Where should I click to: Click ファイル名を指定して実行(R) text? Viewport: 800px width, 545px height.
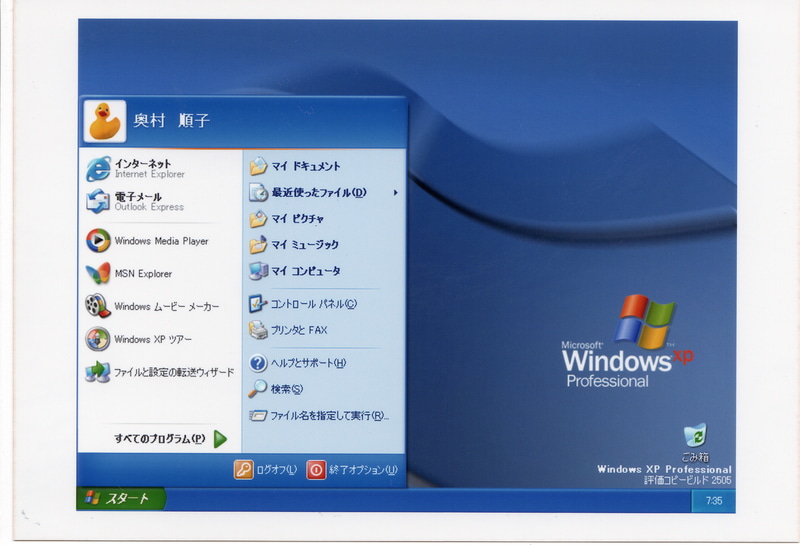330,416
